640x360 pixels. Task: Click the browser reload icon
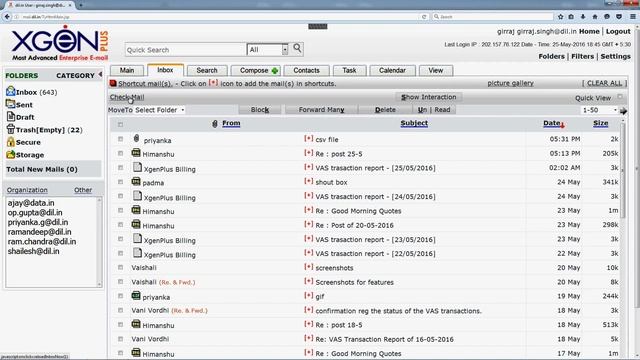[x=424, y=17]
